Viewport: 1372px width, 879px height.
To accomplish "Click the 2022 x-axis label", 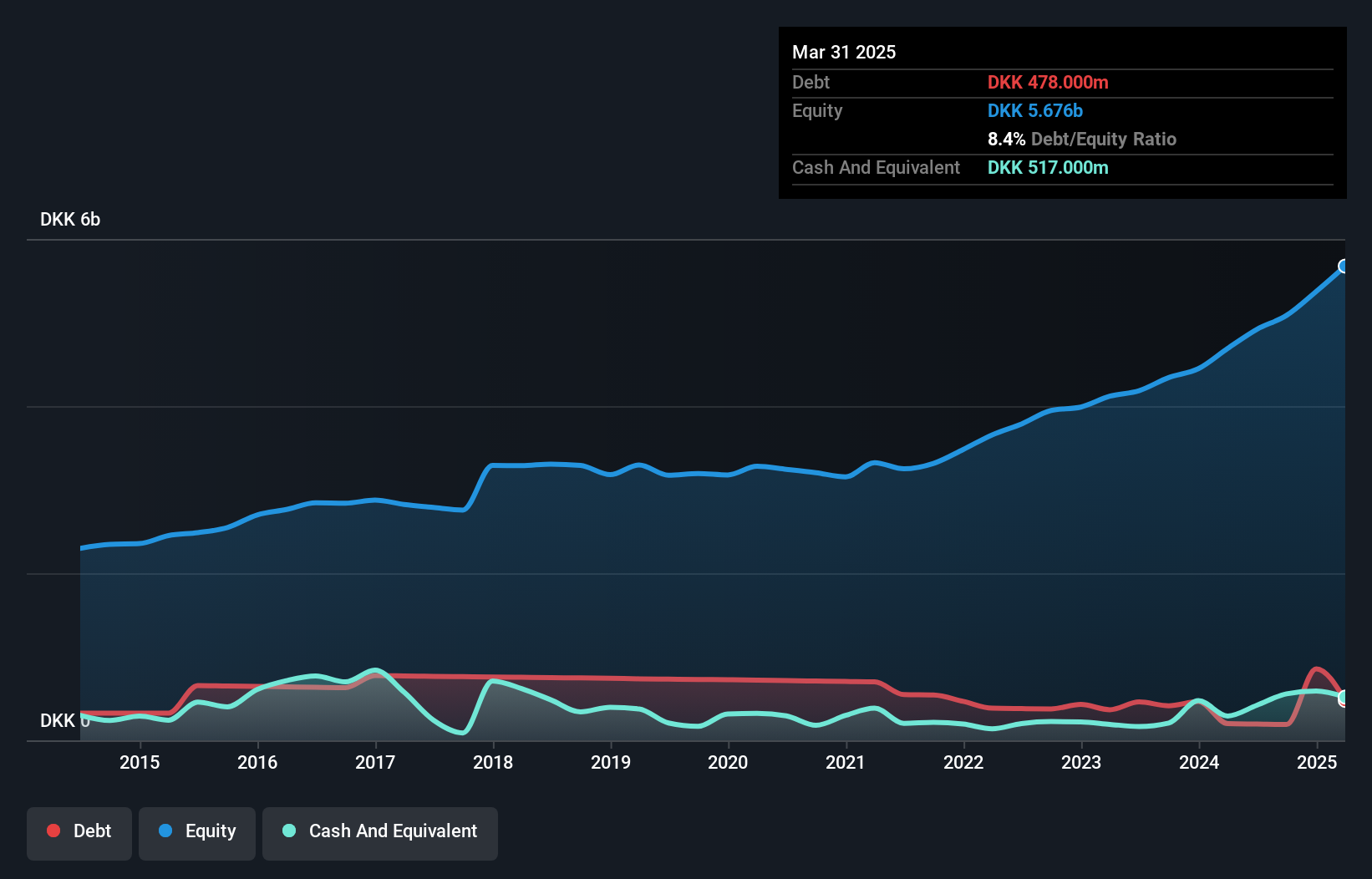I will 963,762.
